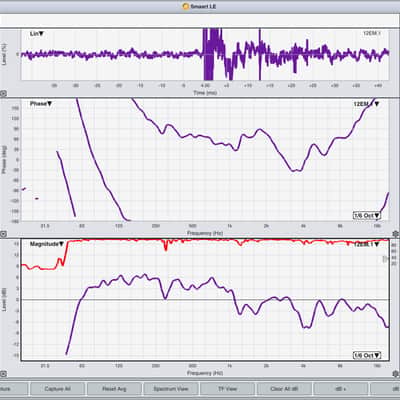The width and height of the screenshot is (400, 400).
Task: Click the 12EM.1 label in the impulse response pane
Action: click(372, 33)
